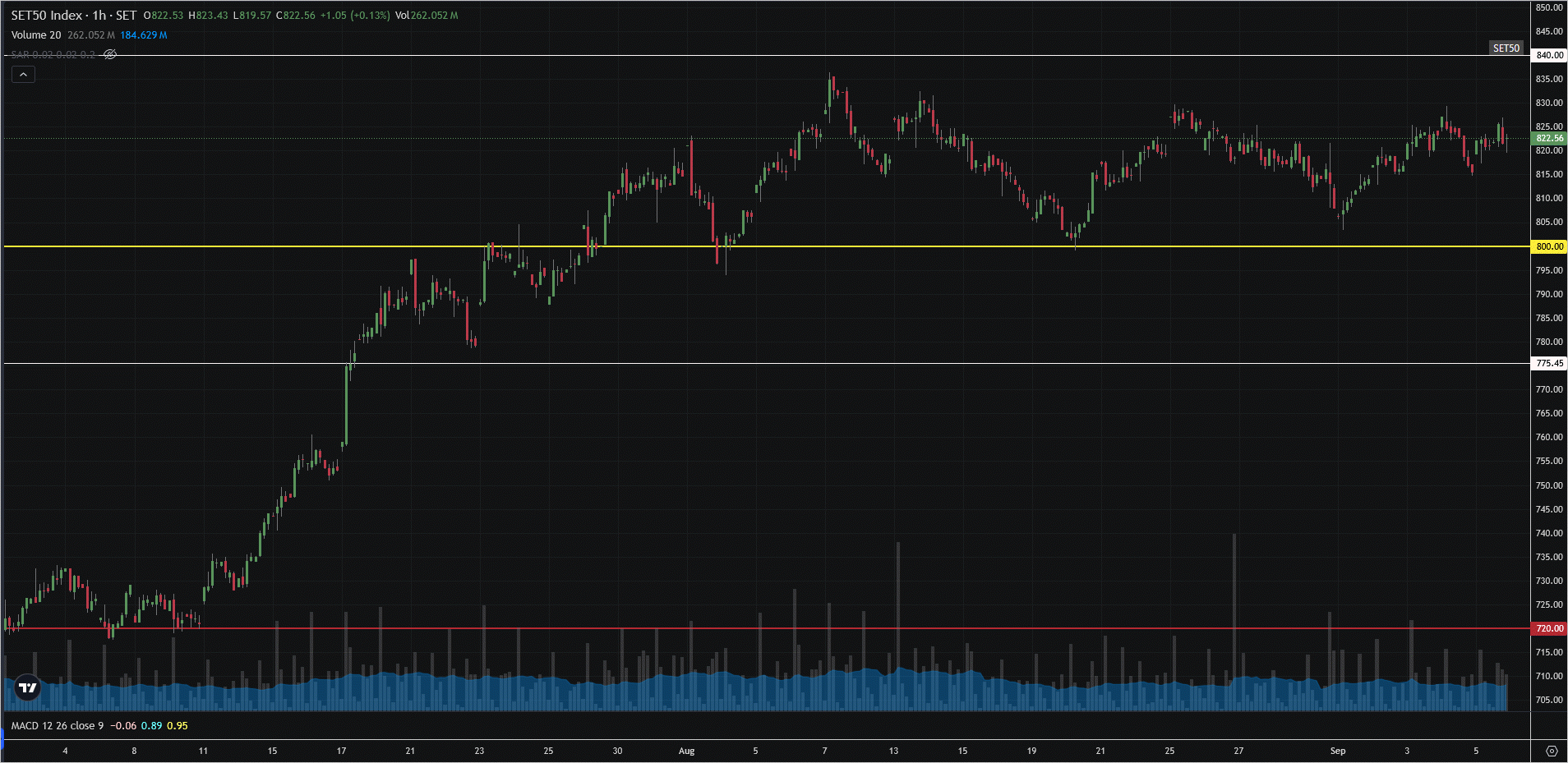The height and width of the screenshot is (763, 1568).
Task: Click the green 822.56 current price label
Action: [1549, 138]
